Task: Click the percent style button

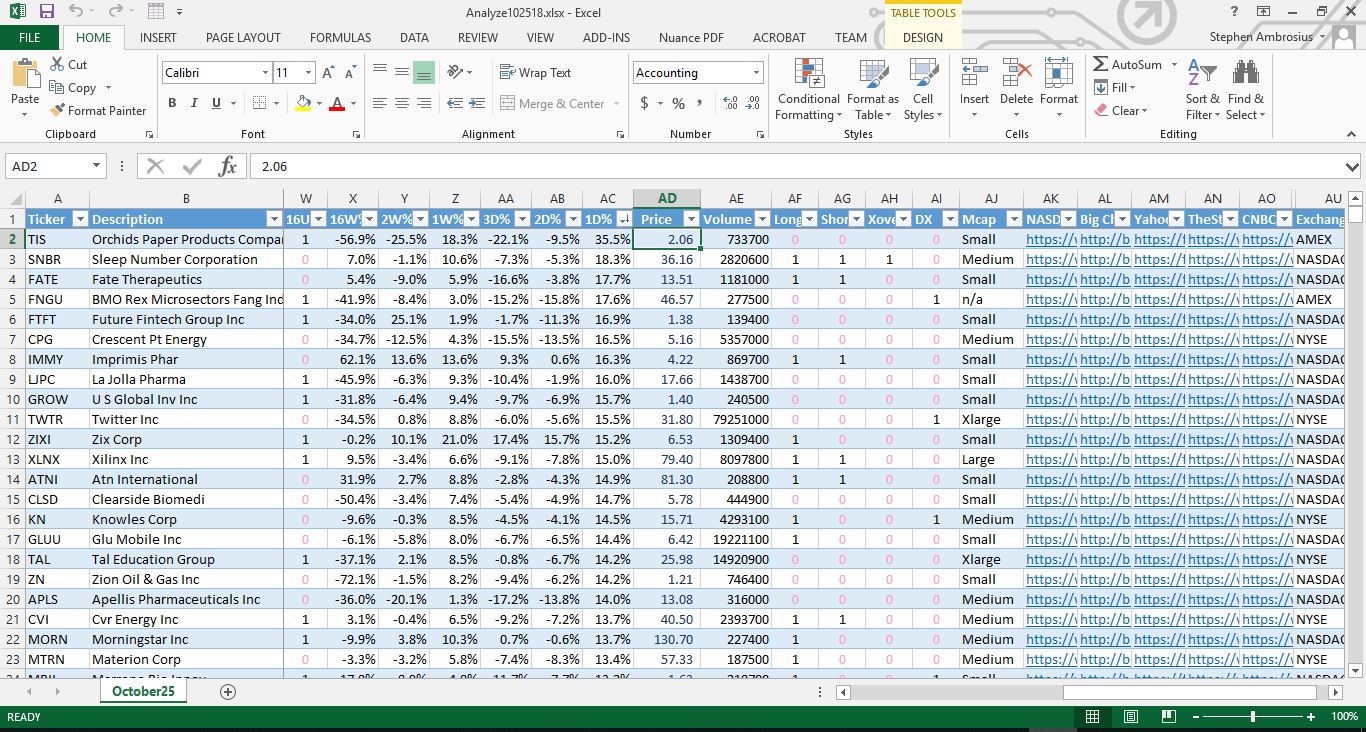Action: pyautogui.click(x=678, y=103)
